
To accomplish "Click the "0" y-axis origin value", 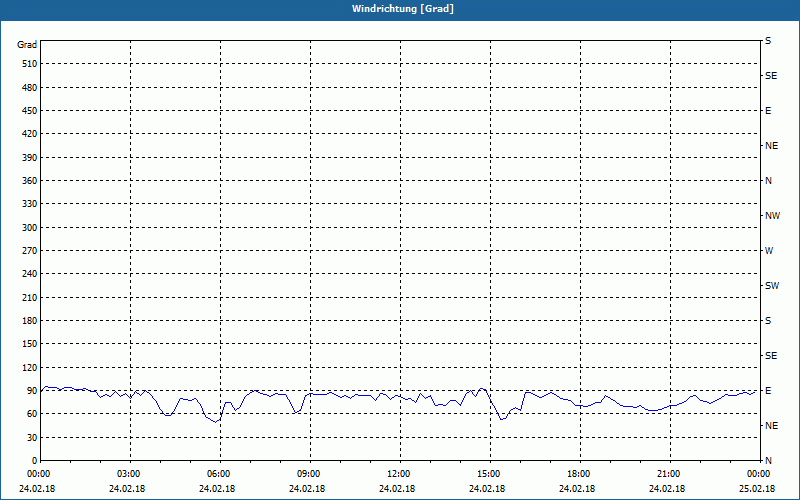I will click(35, 461).
